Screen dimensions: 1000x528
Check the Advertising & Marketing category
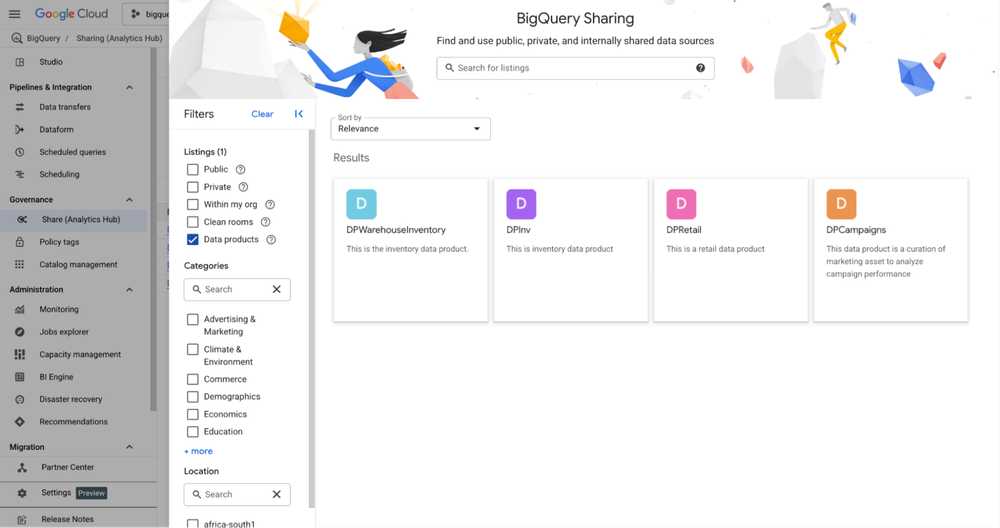coord(193,320)
